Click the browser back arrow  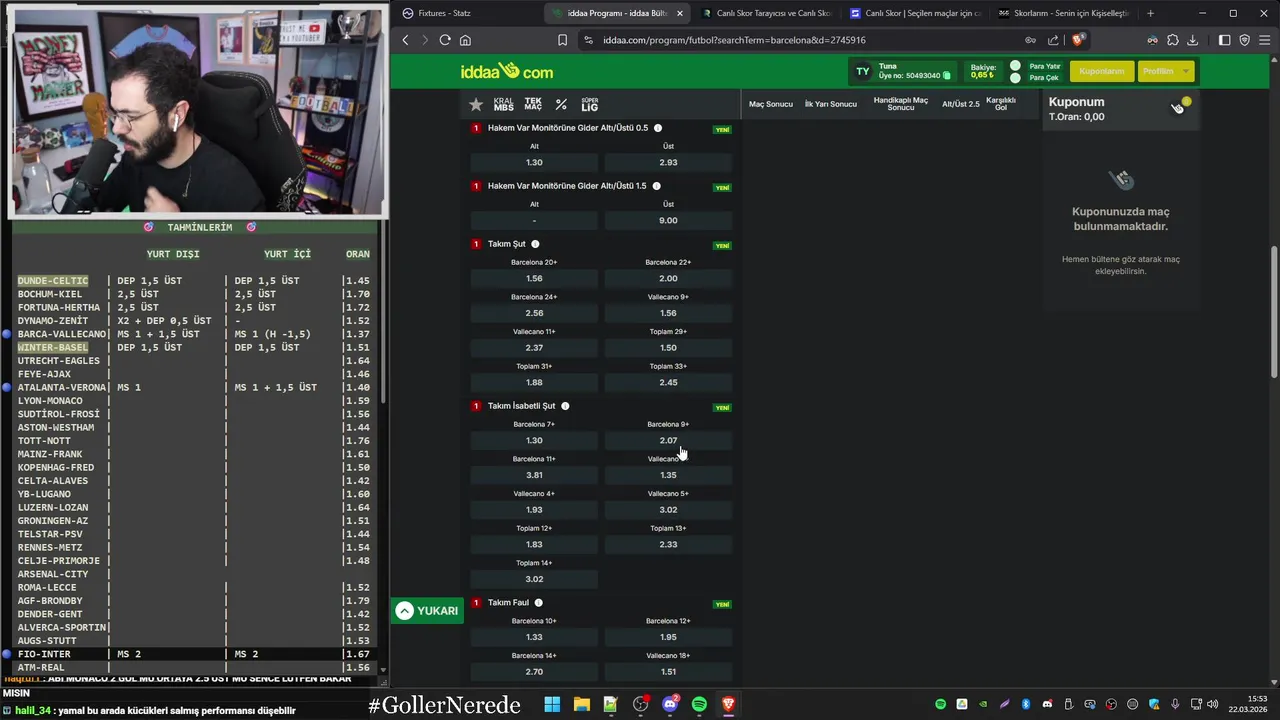[405, 40]
